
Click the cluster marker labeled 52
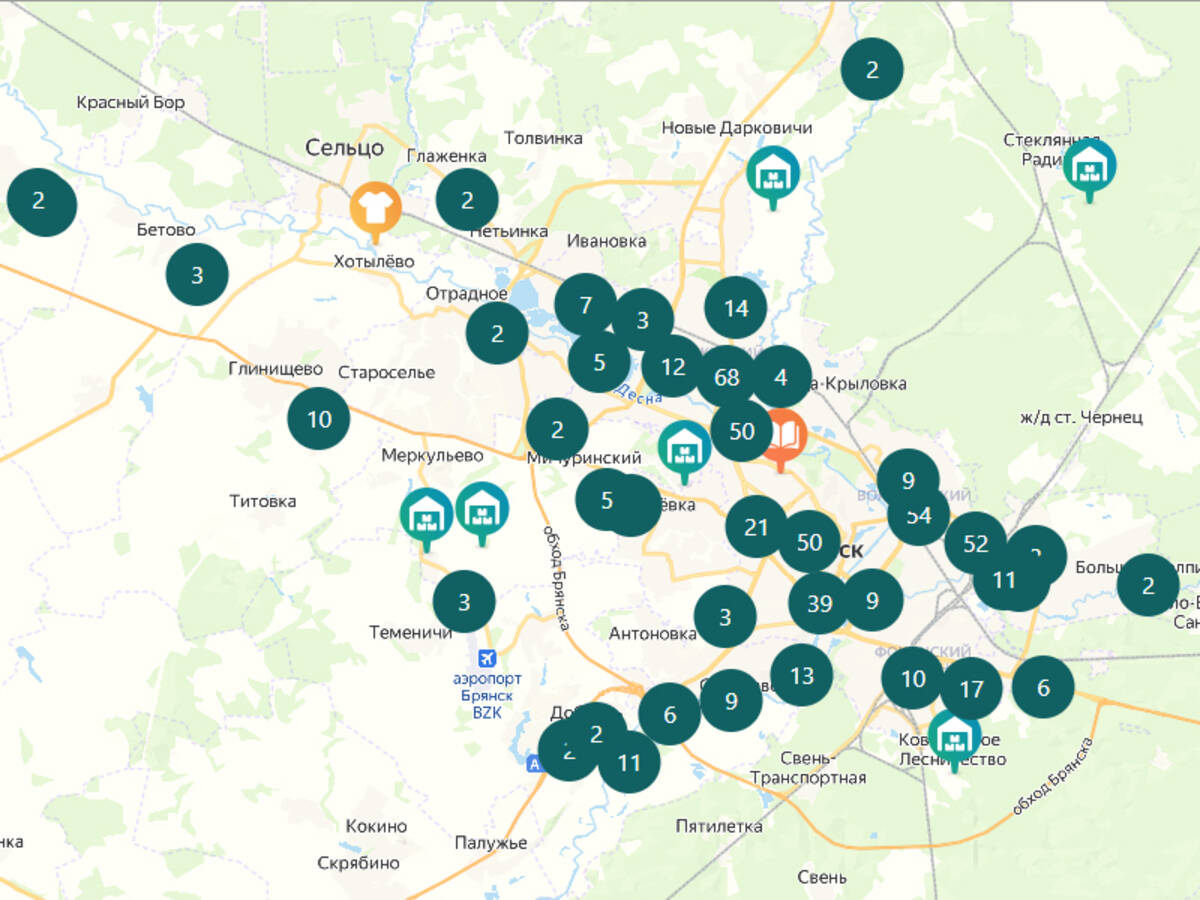tap(976, 544)
